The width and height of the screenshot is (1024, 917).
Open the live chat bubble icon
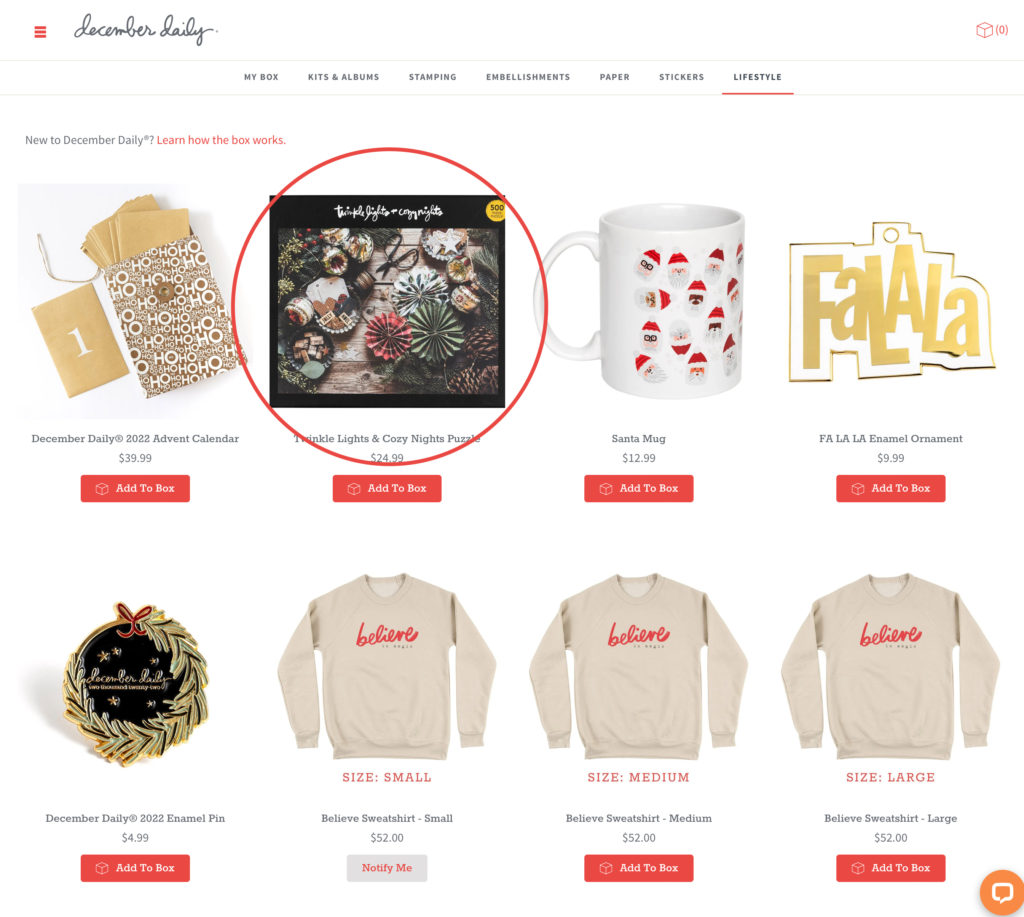(x=1002, y=892)
